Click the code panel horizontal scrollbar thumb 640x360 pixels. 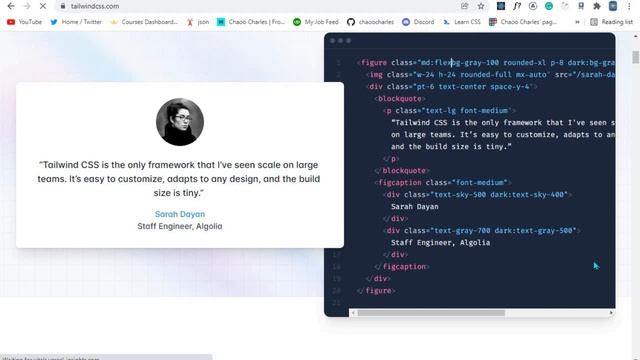431,313
